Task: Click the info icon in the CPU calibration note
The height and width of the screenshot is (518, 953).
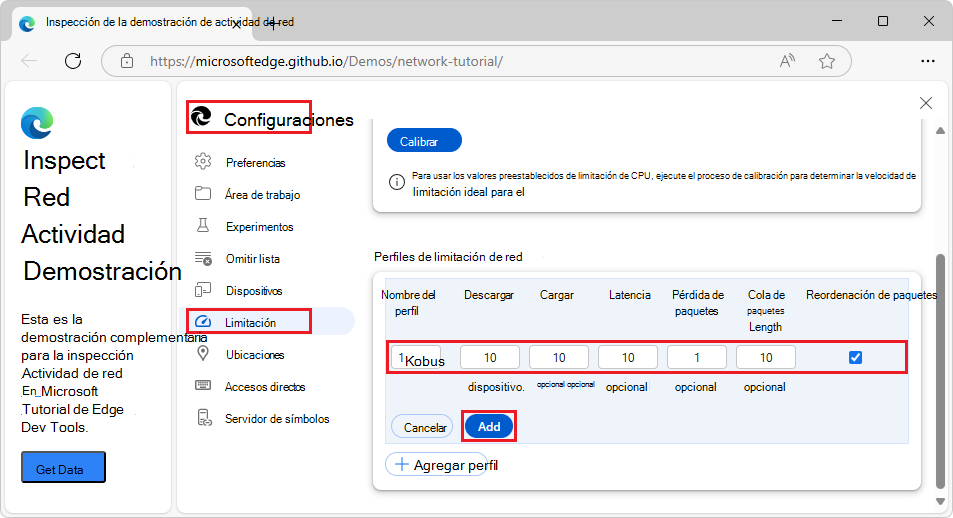Action: [396, 182]
